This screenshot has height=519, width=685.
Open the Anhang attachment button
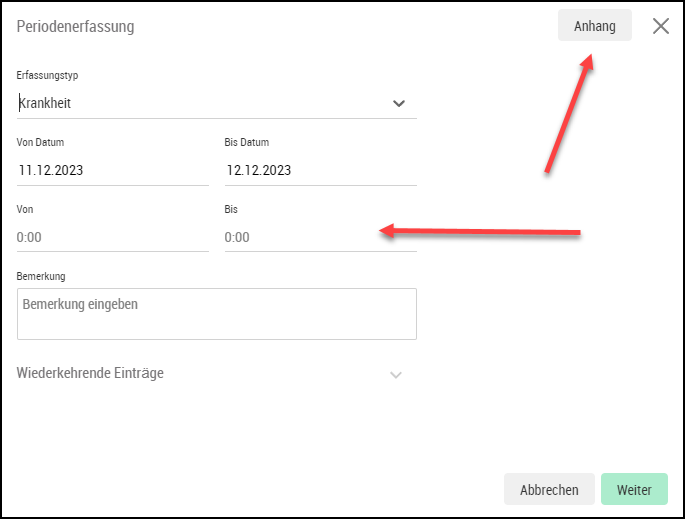tap(595, 26)
